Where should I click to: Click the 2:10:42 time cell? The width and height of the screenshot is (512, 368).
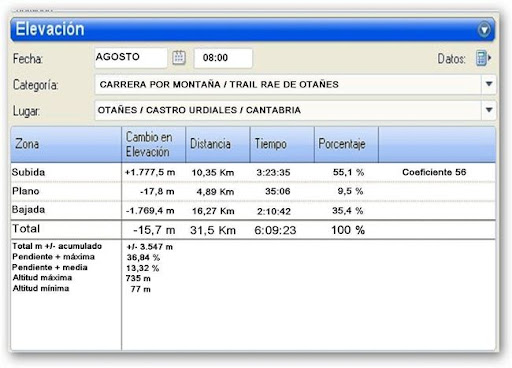(x=274, y=211)
